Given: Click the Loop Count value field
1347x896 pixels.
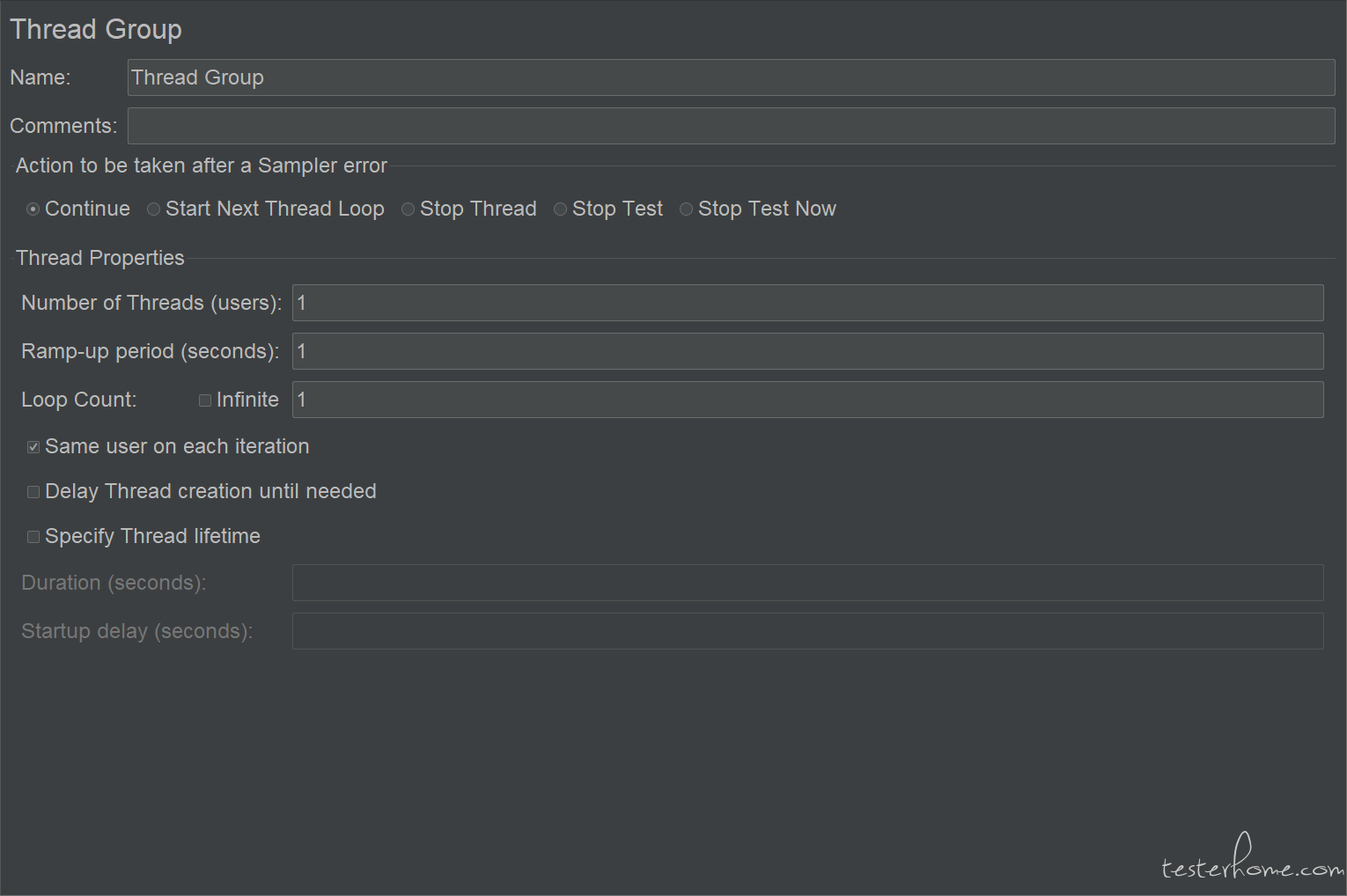Looking at the screenshot, I should [x=807, y=400].
